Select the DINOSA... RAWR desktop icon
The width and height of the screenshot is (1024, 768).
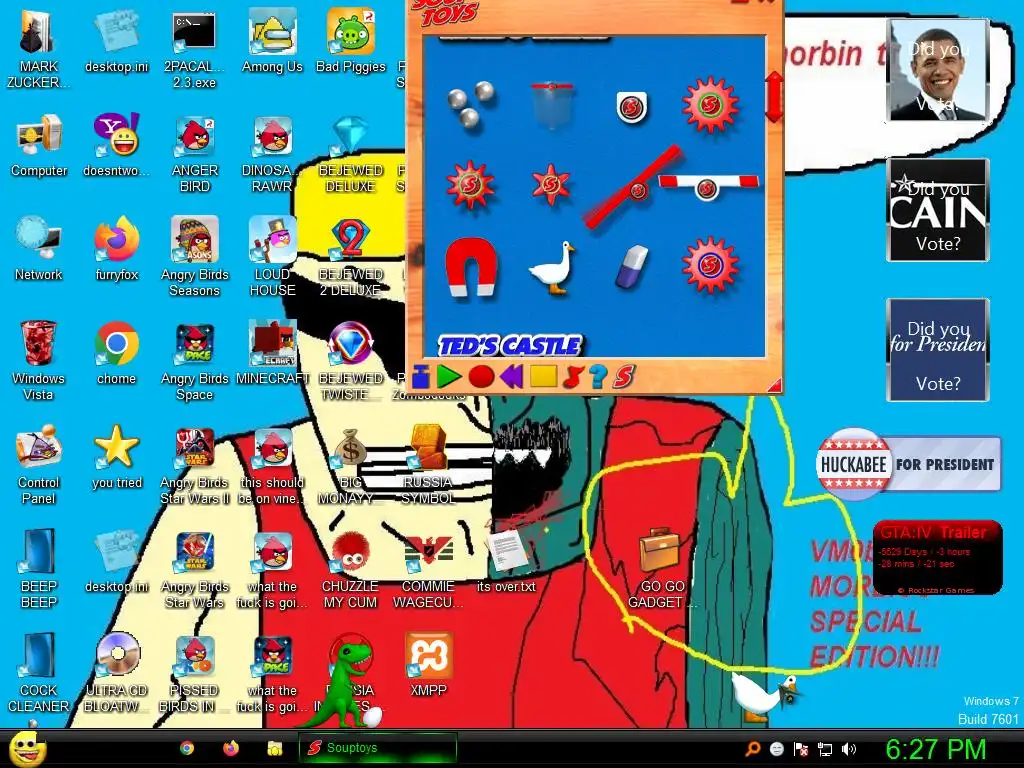[272, 154]
